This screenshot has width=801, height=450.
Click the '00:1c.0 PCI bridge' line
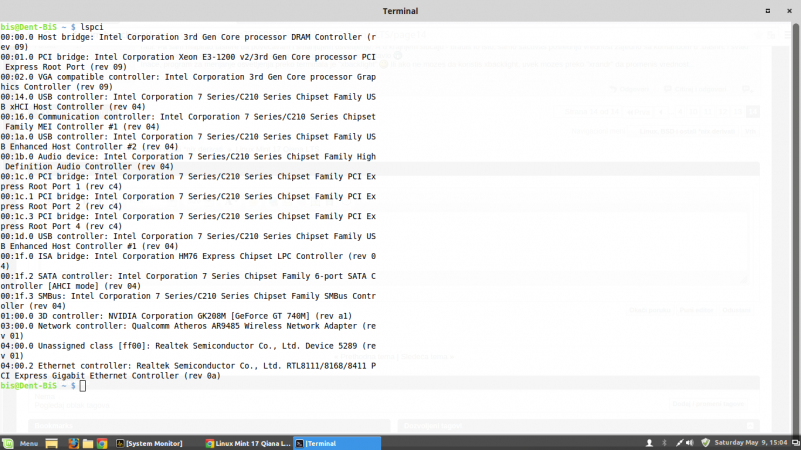[x=188, y=181]
